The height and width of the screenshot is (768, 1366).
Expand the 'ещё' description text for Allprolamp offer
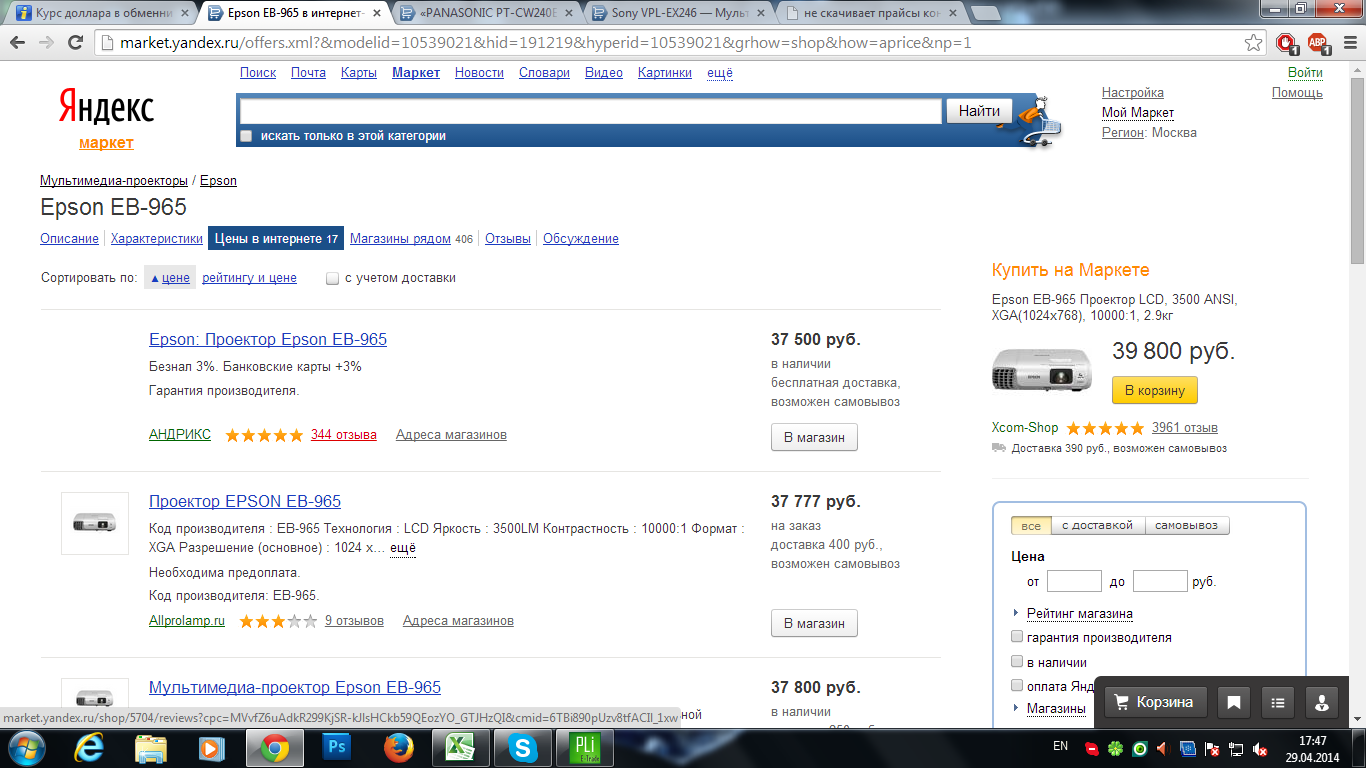tap(403, 549)
